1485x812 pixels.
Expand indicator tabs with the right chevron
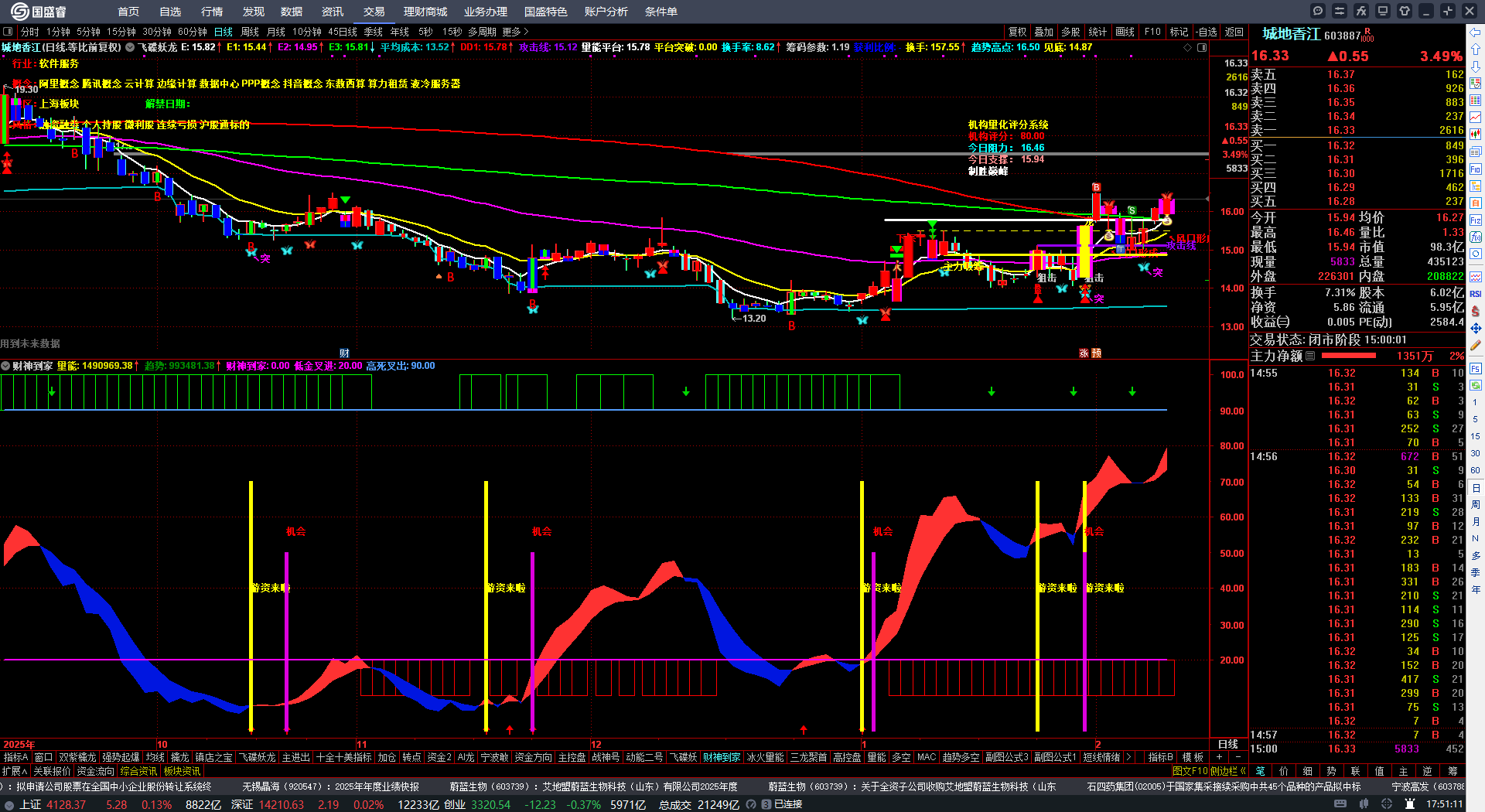[1128, 757]
